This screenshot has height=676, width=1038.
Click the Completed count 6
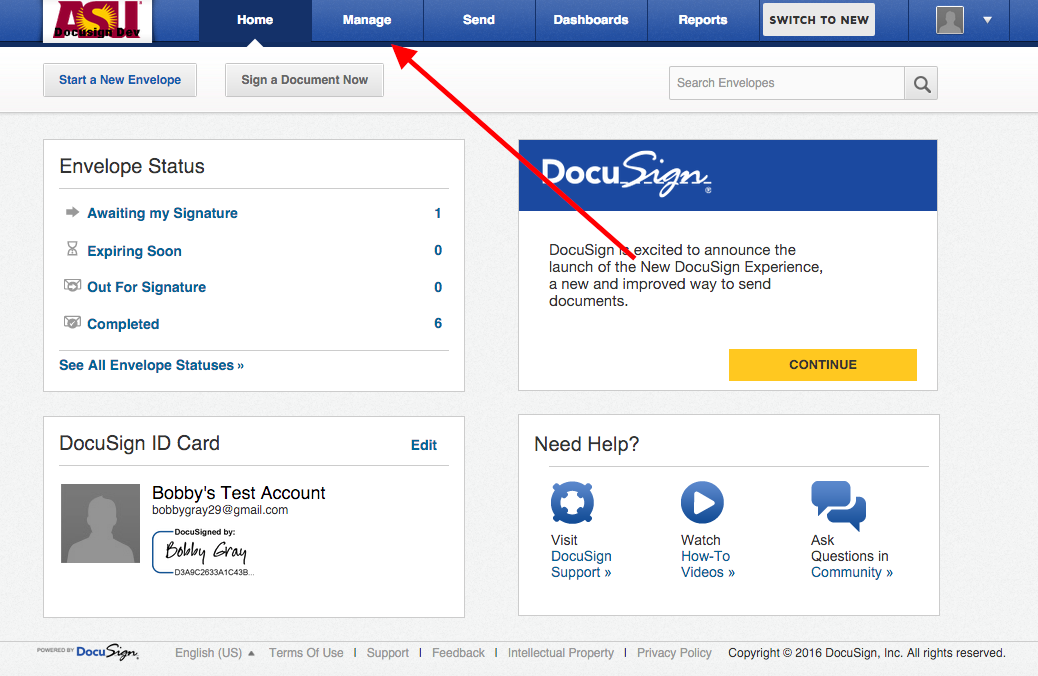point(438,323)
